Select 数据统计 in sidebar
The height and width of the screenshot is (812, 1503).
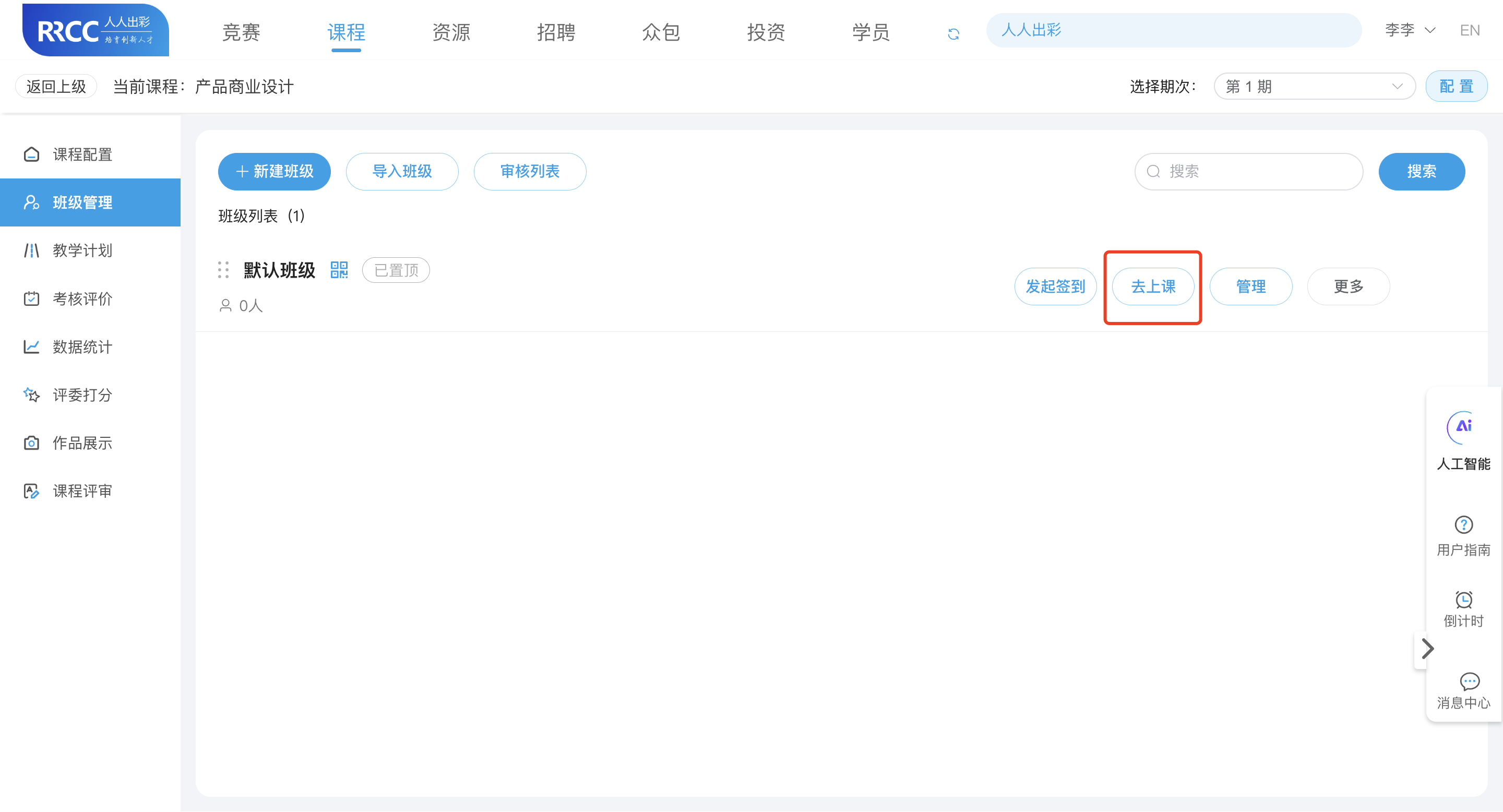(90, 347)
